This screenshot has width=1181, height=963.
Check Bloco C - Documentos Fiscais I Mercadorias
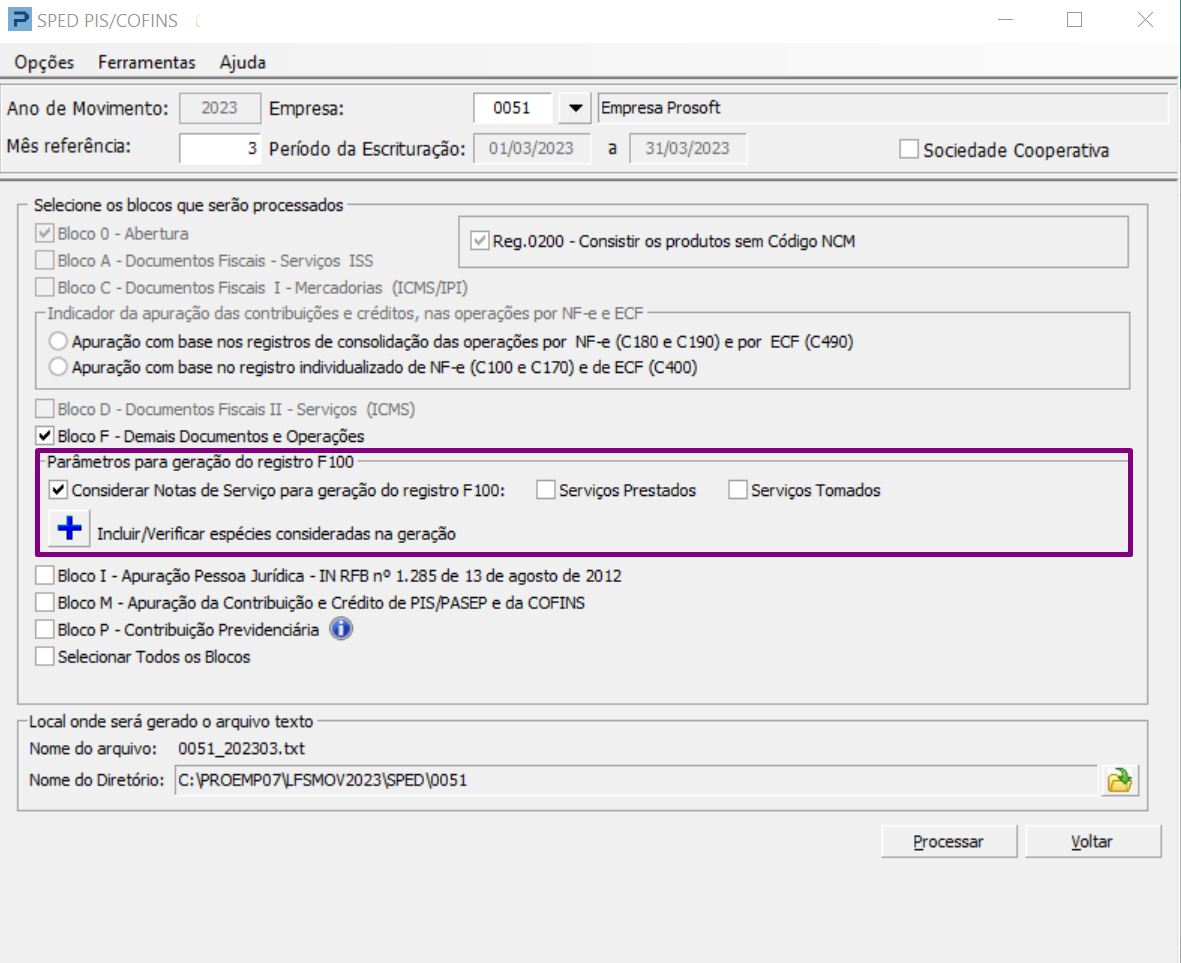(x=44, y=287)
